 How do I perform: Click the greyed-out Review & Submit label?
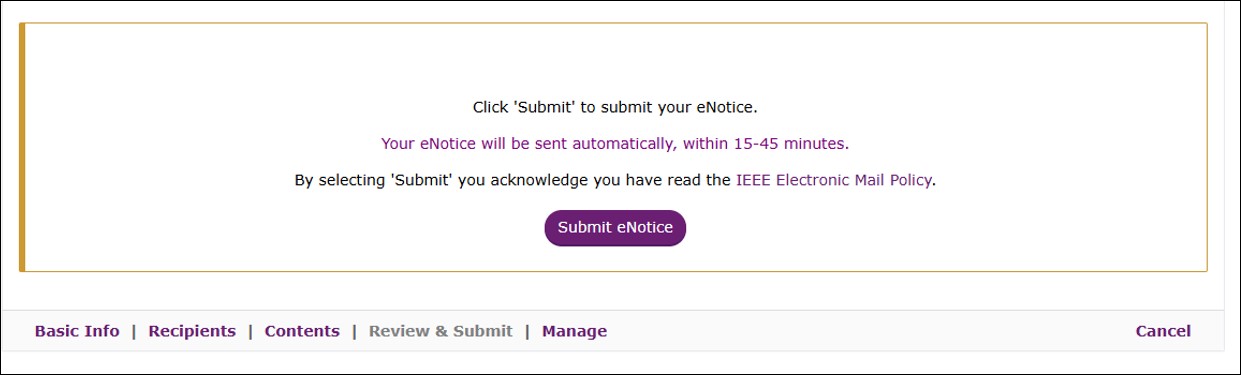[x=441, y=331]
